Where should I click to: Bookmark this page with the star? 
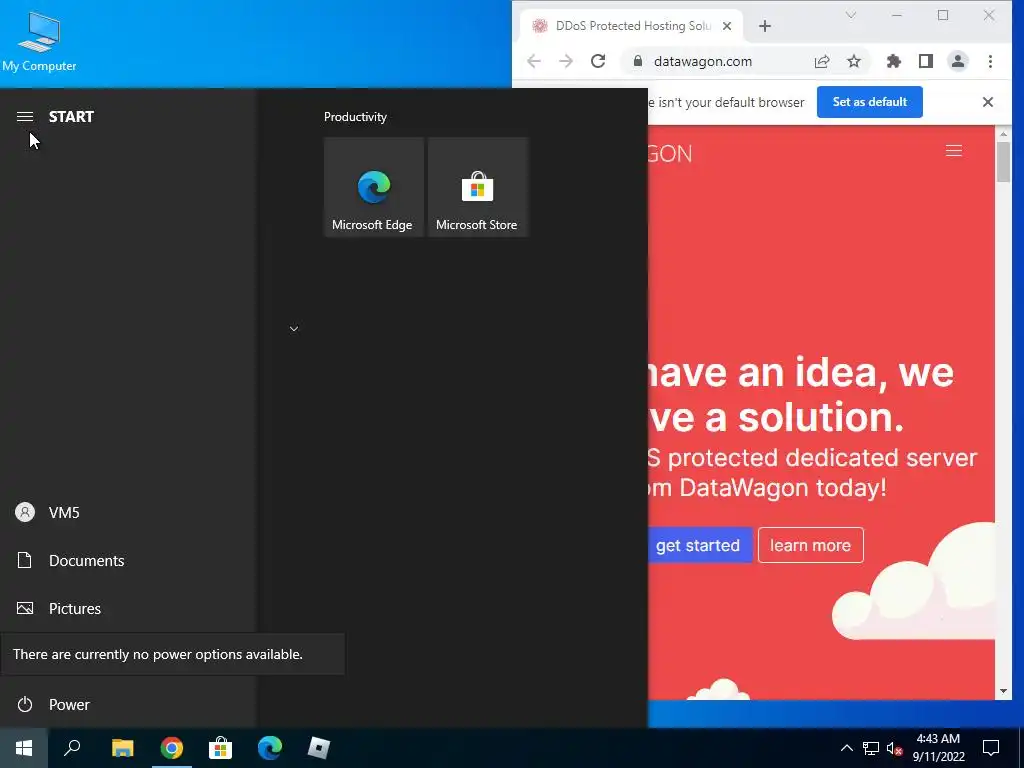tap(854, 61)
